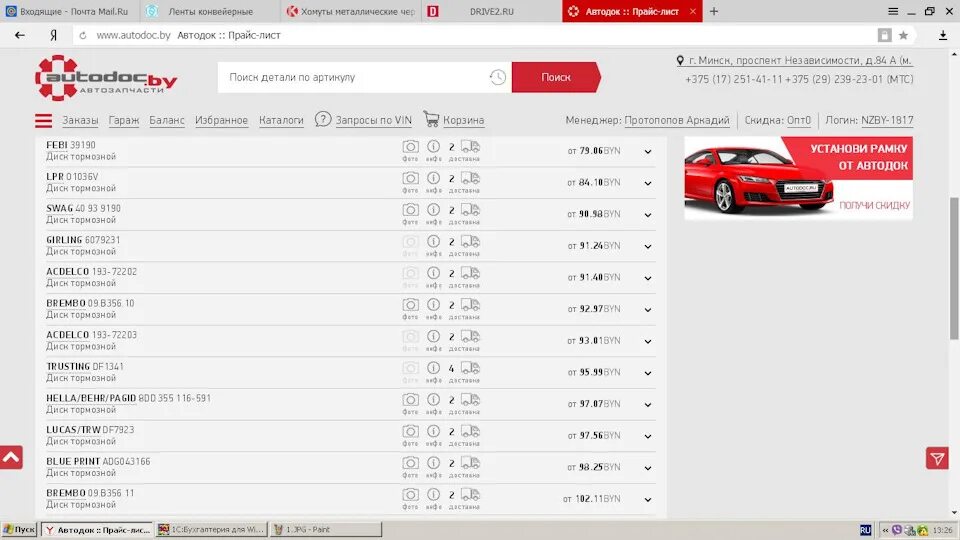This screenshot has width=960, height=540.
Task: Open photo icon for FEBI 39190
Action: 410,146
